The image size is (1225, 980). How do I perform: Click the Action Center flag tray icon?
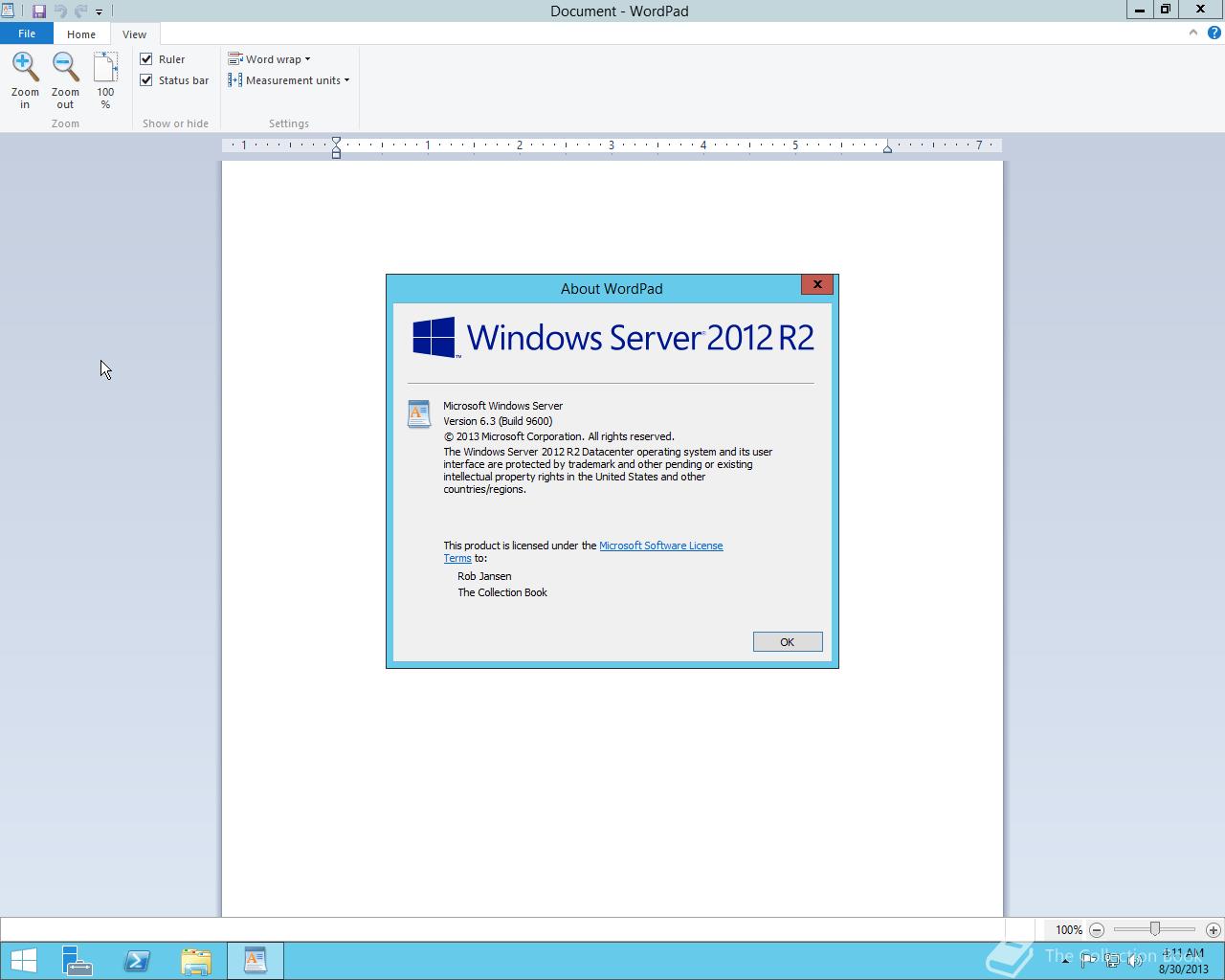point(1088,961)
